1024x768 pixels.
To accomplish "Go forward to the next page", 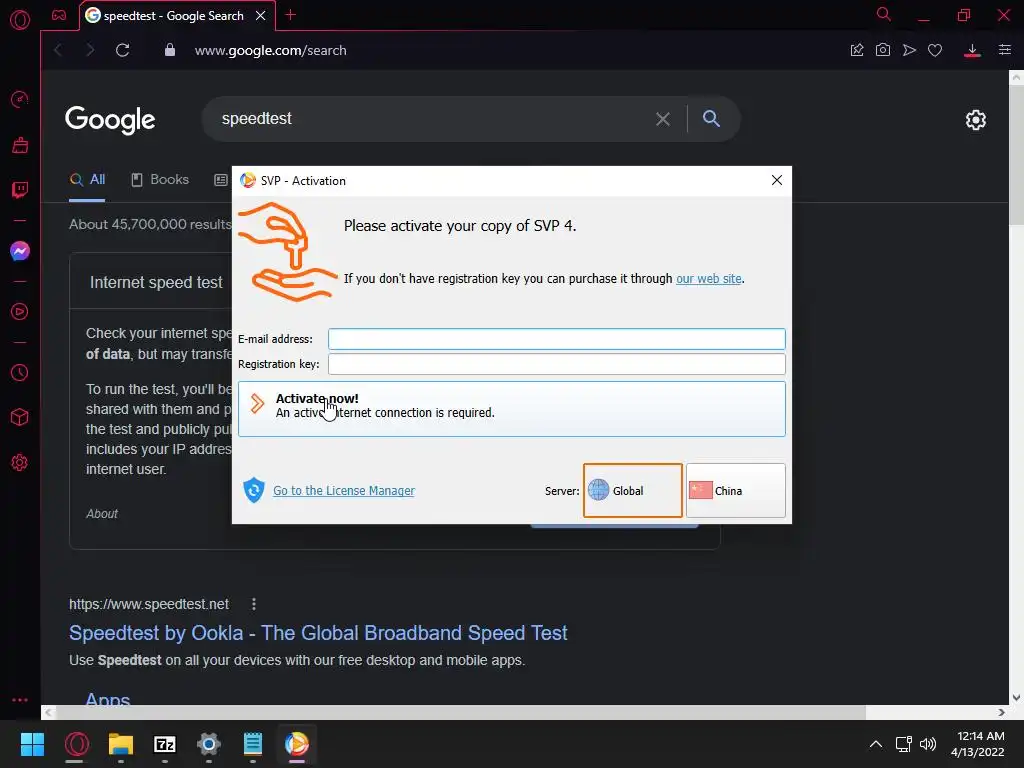I will (x=90, y=50).
